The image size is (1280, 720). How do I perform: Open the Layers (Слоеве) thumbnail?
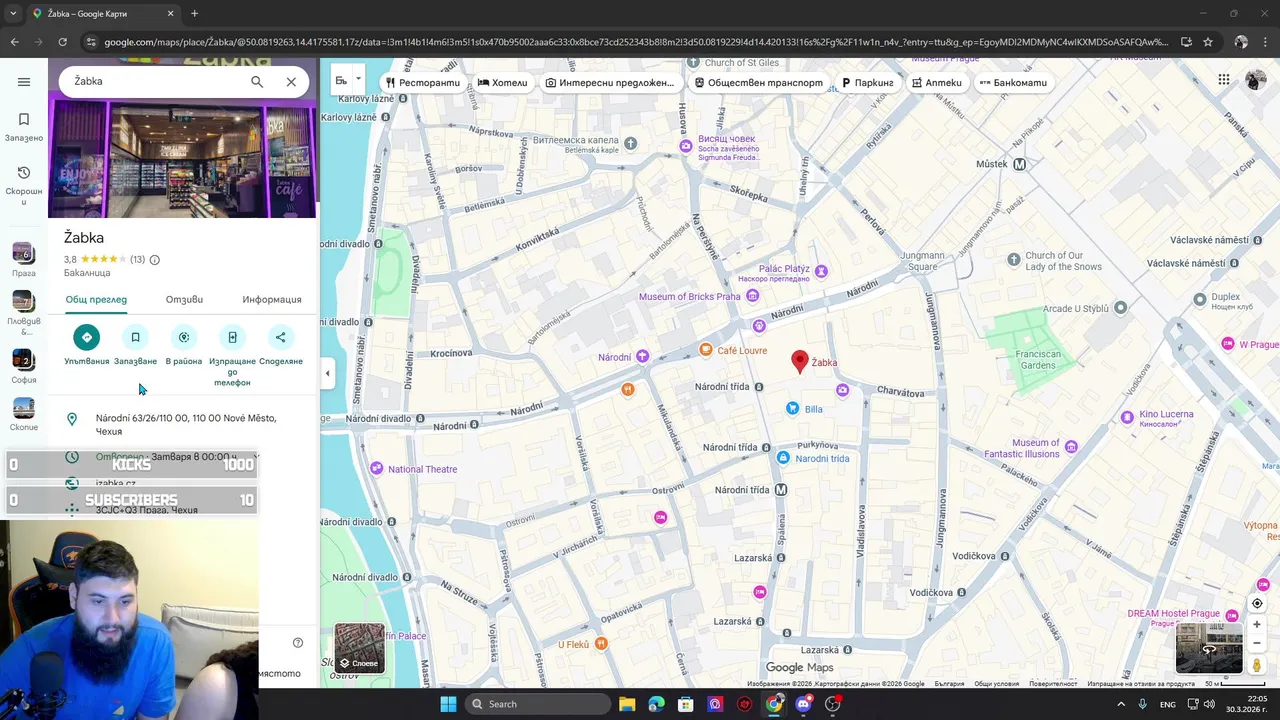pyautogui.click(x=359, y=648)
